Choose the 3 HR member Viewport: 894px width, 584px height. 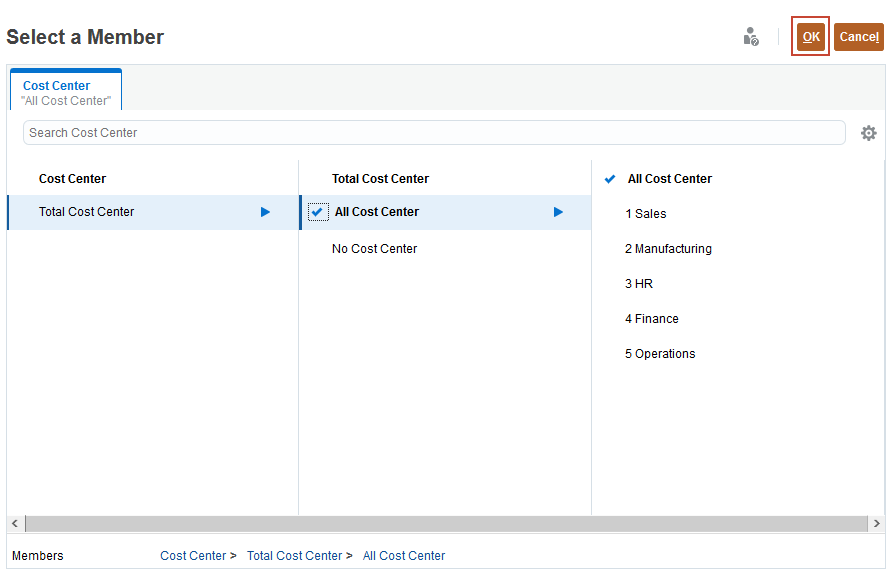(639, 284)
